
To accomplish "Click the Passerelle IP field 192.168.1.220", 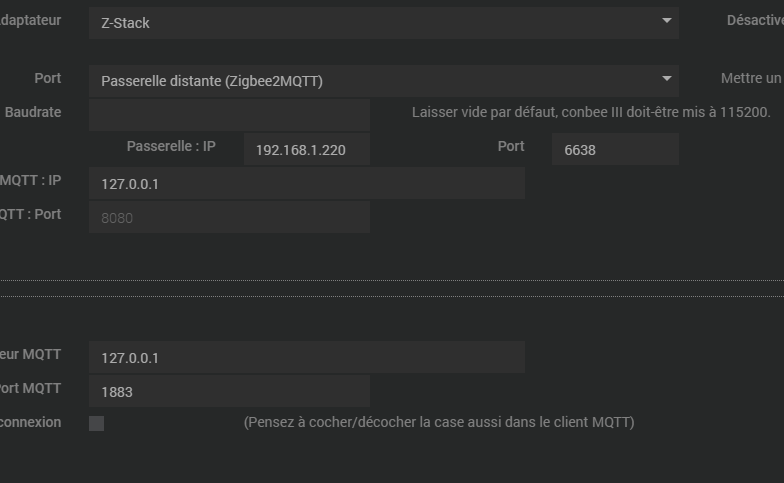I will [306, 149].
